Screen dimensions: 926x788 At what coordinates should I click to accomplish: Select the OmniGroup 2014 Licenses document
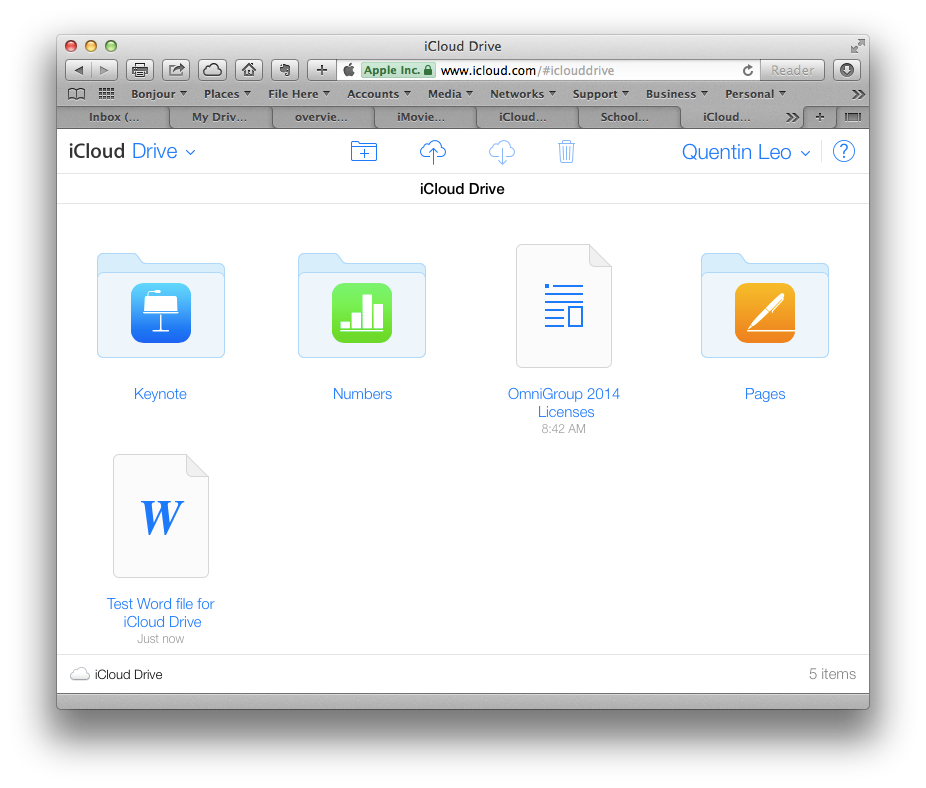click(564, 307)
